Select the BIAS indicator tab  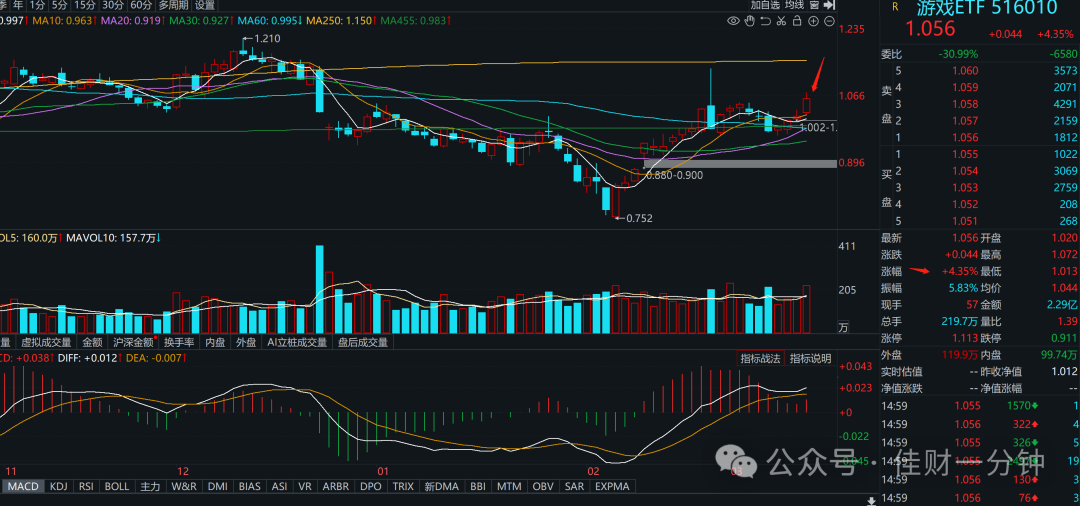tap(250, 486)
